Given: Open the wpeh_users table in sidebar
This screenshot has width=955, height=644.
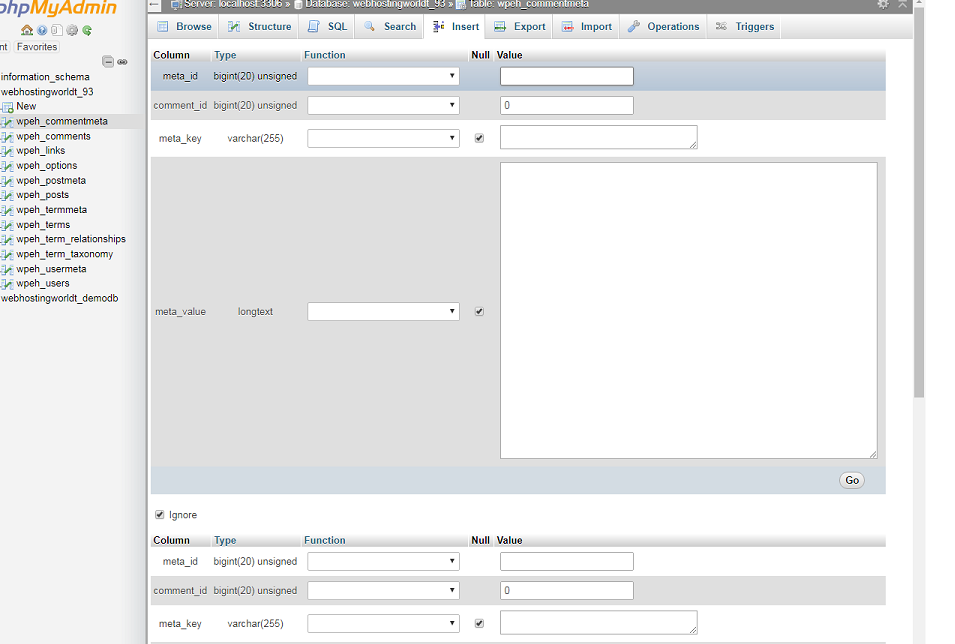Looking at the screenshot, I should tap(43, 283).
